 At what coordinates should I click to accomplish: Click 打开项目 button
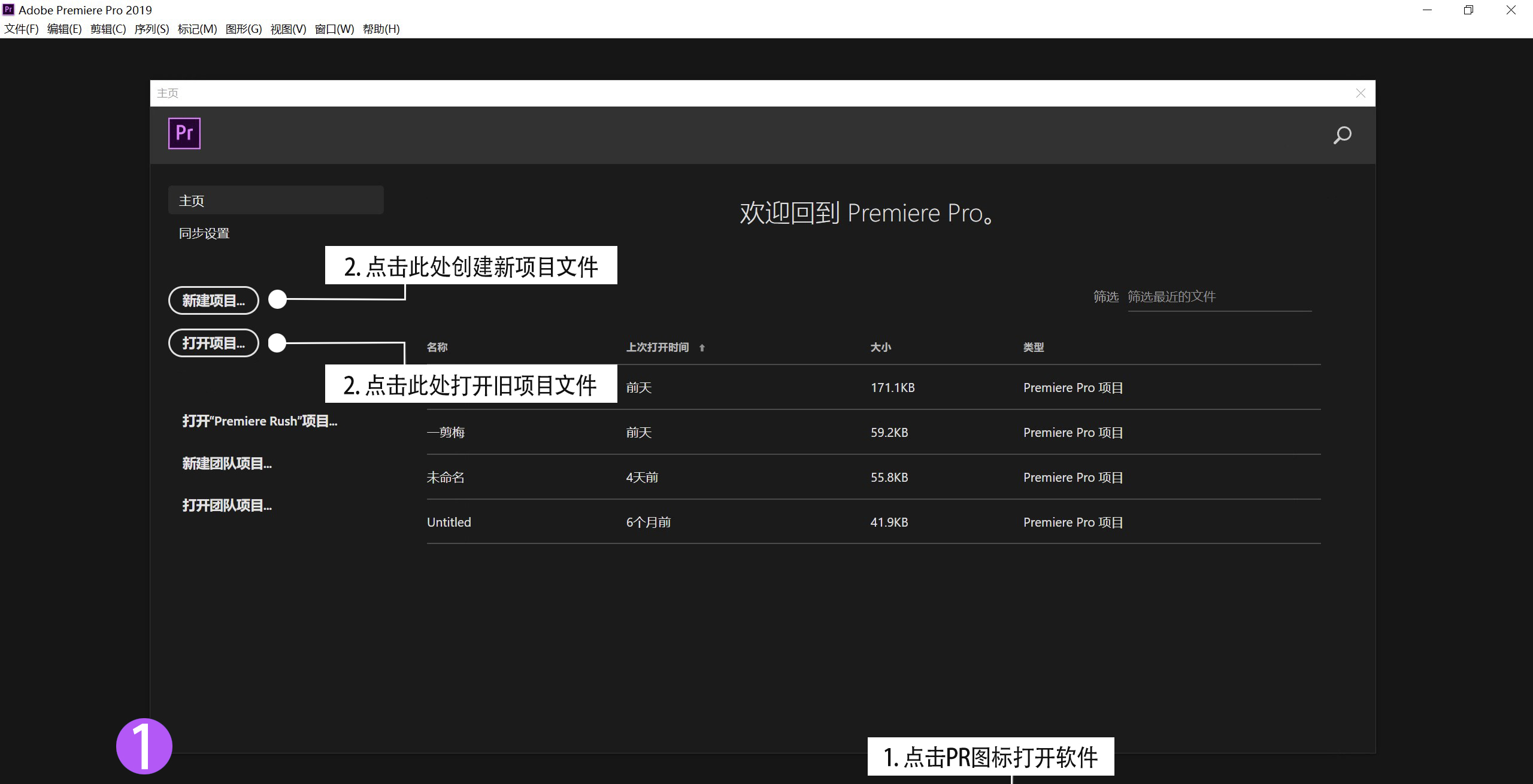(213, 343)
